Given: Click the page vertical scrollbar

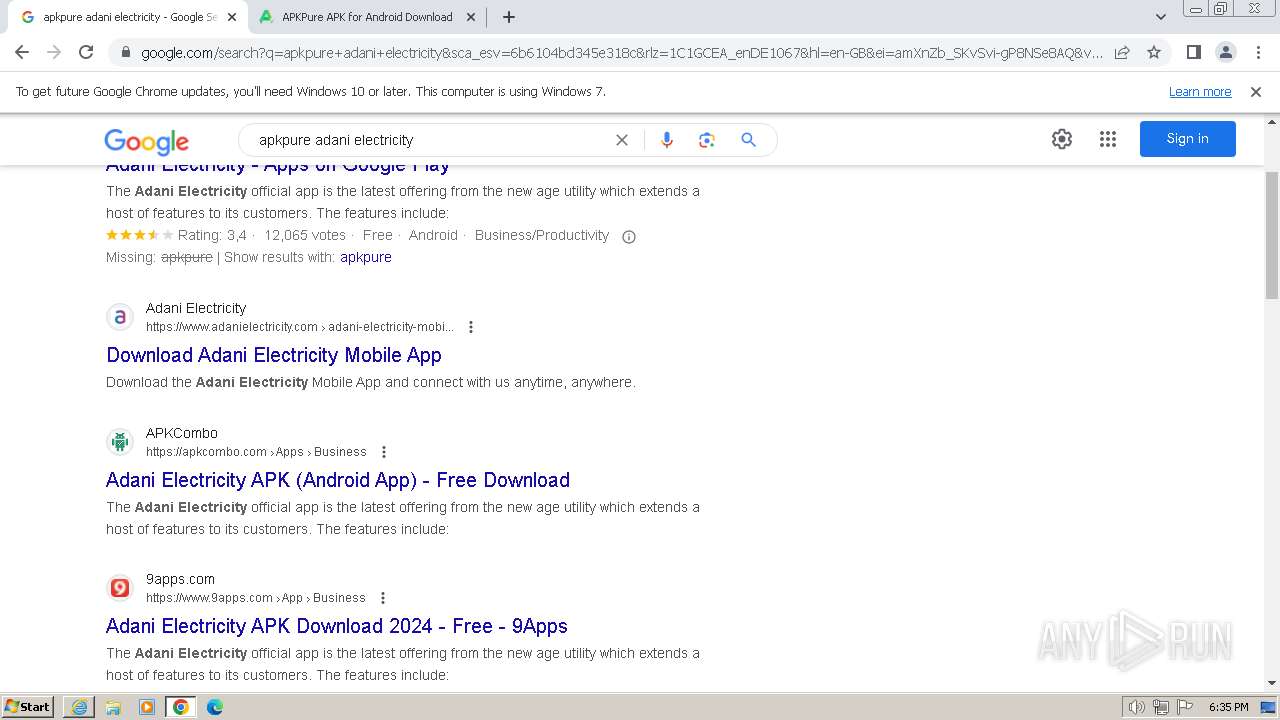Looking at the screenshot, I should (1272, 236).
